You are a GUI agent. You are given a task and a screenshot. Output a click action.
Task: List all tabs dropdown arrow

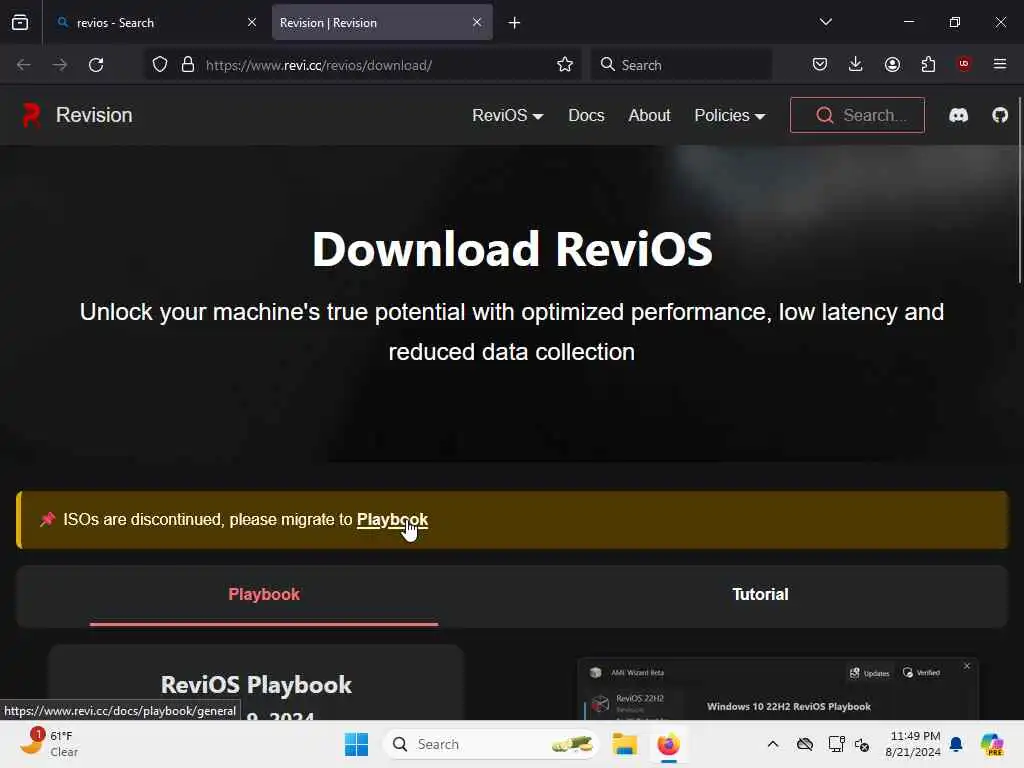pyautogui.click(x=825, y=22)
